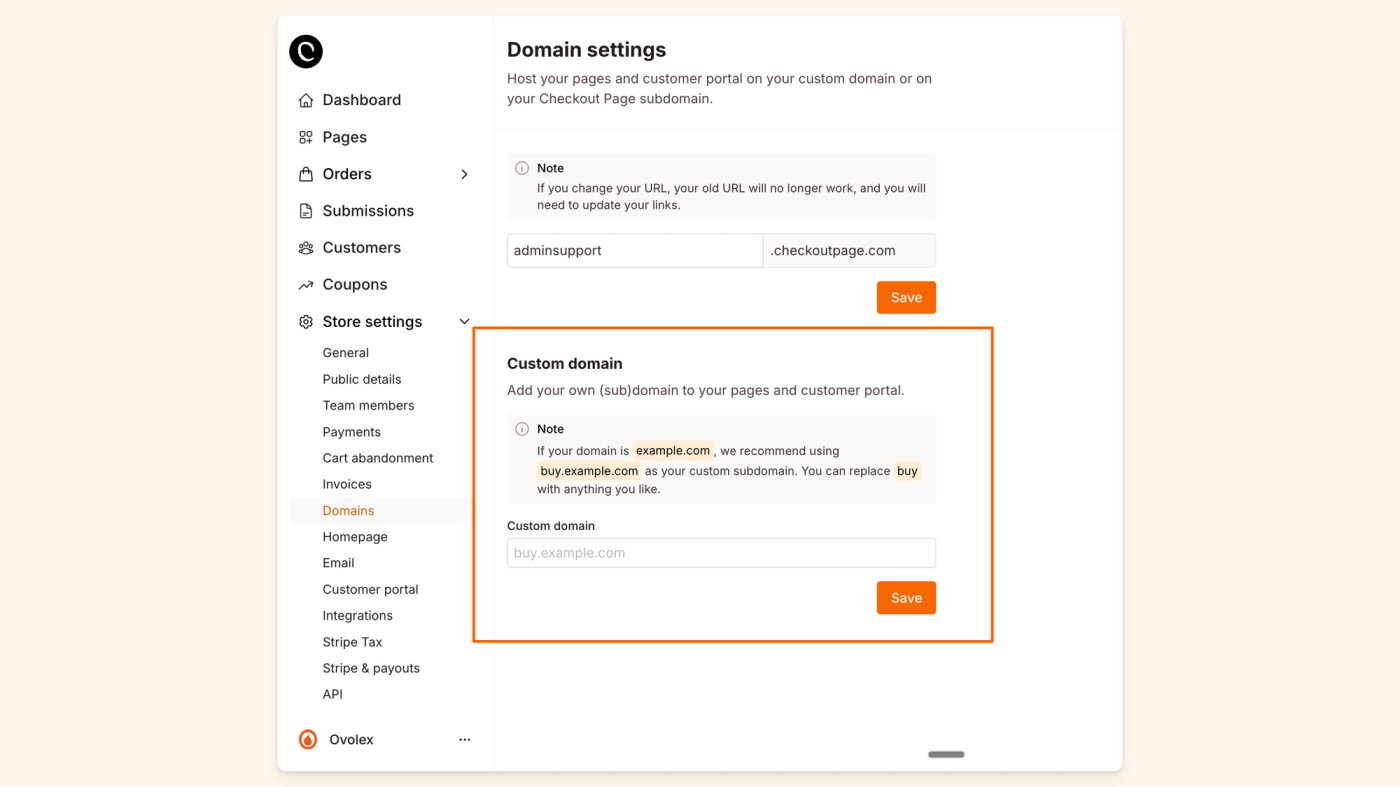Screen dimensions: 1400x787
Task: Open Submissions via its document icon
Action: [x=305, y=210]
